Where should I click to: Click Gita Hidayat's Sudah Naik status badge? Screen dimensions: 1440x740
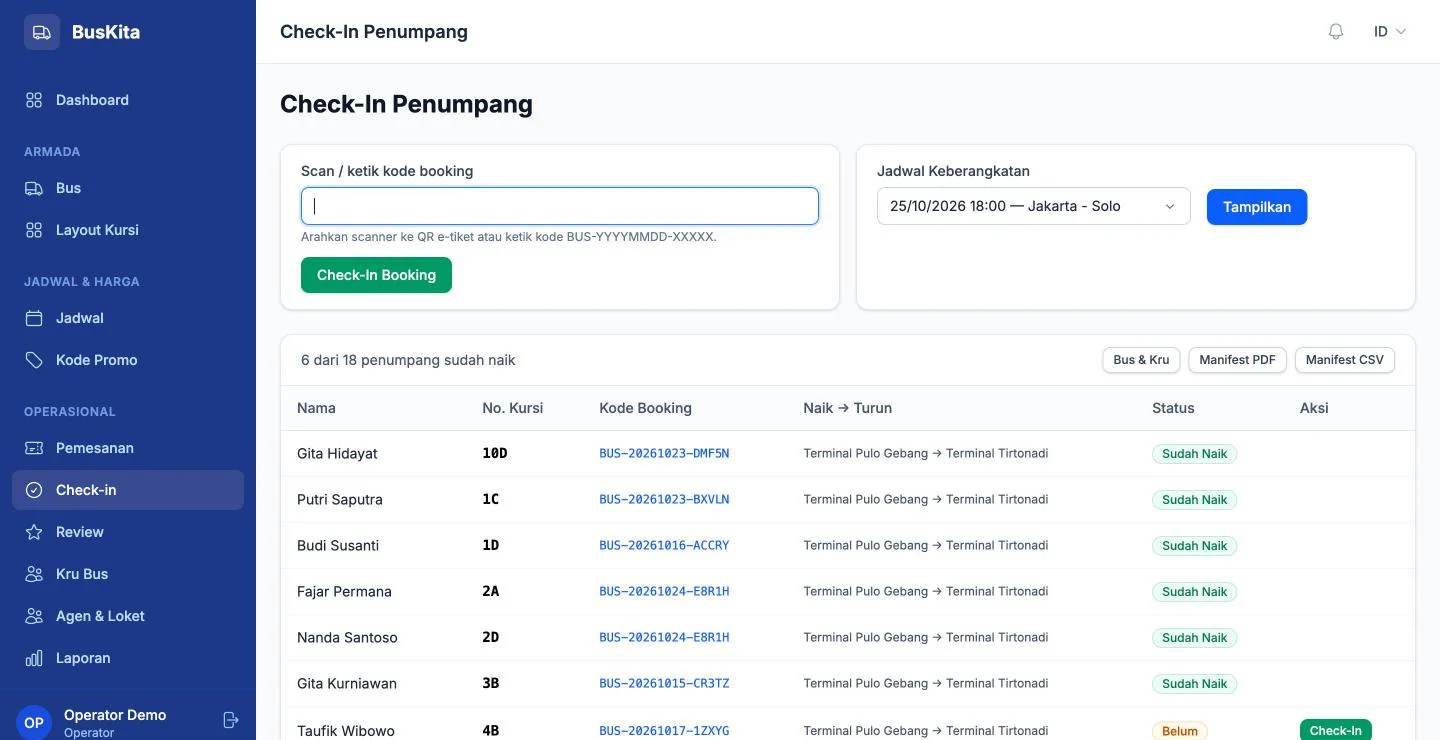point(1194,454)
